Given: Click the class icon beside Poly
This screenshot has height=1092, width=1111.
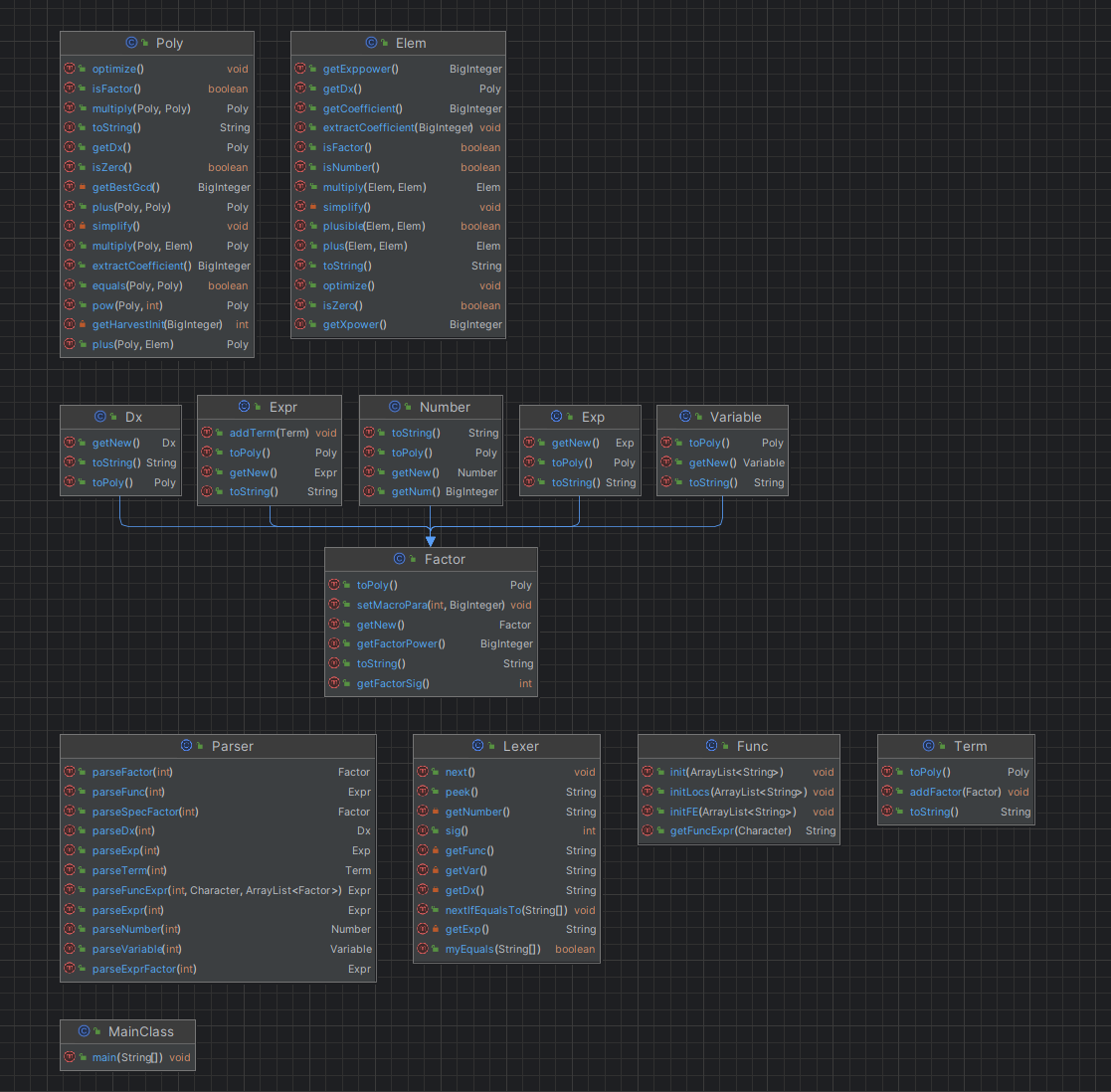Looking at the screenshot, I should click(132, 43).
